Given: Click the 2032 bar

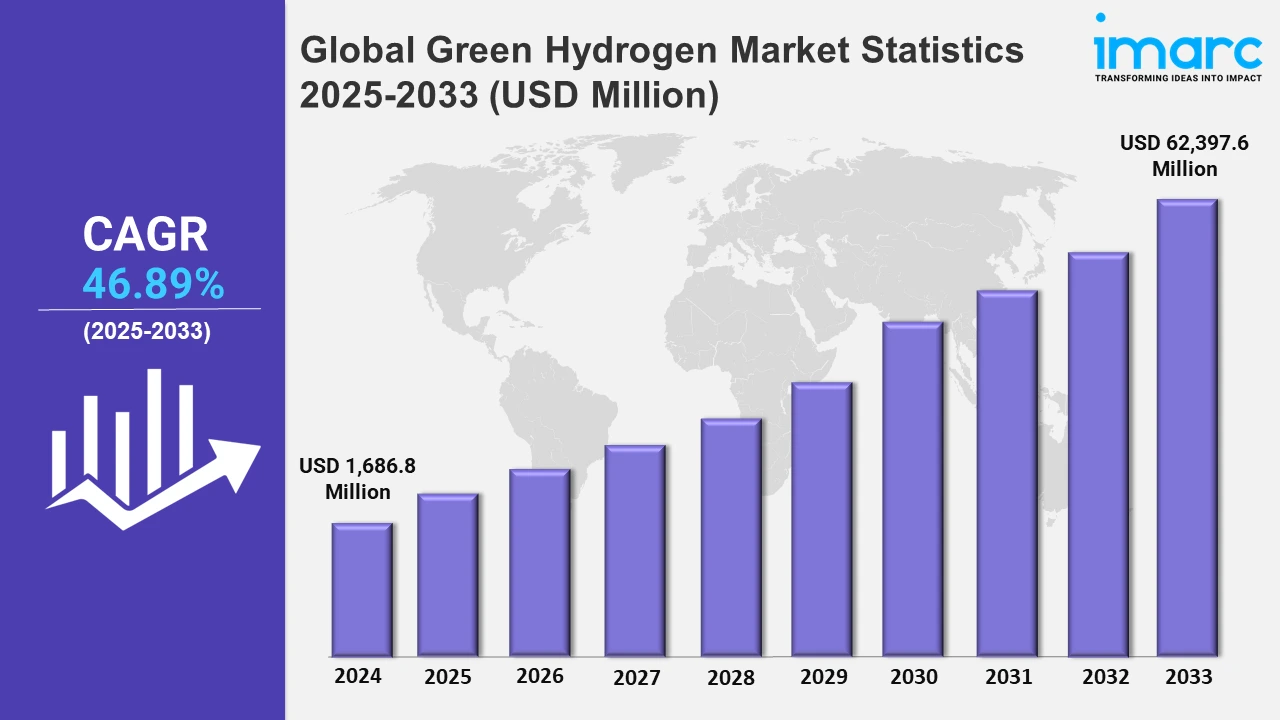Looking at the screenshot, I should click(x=1097, y=454).
